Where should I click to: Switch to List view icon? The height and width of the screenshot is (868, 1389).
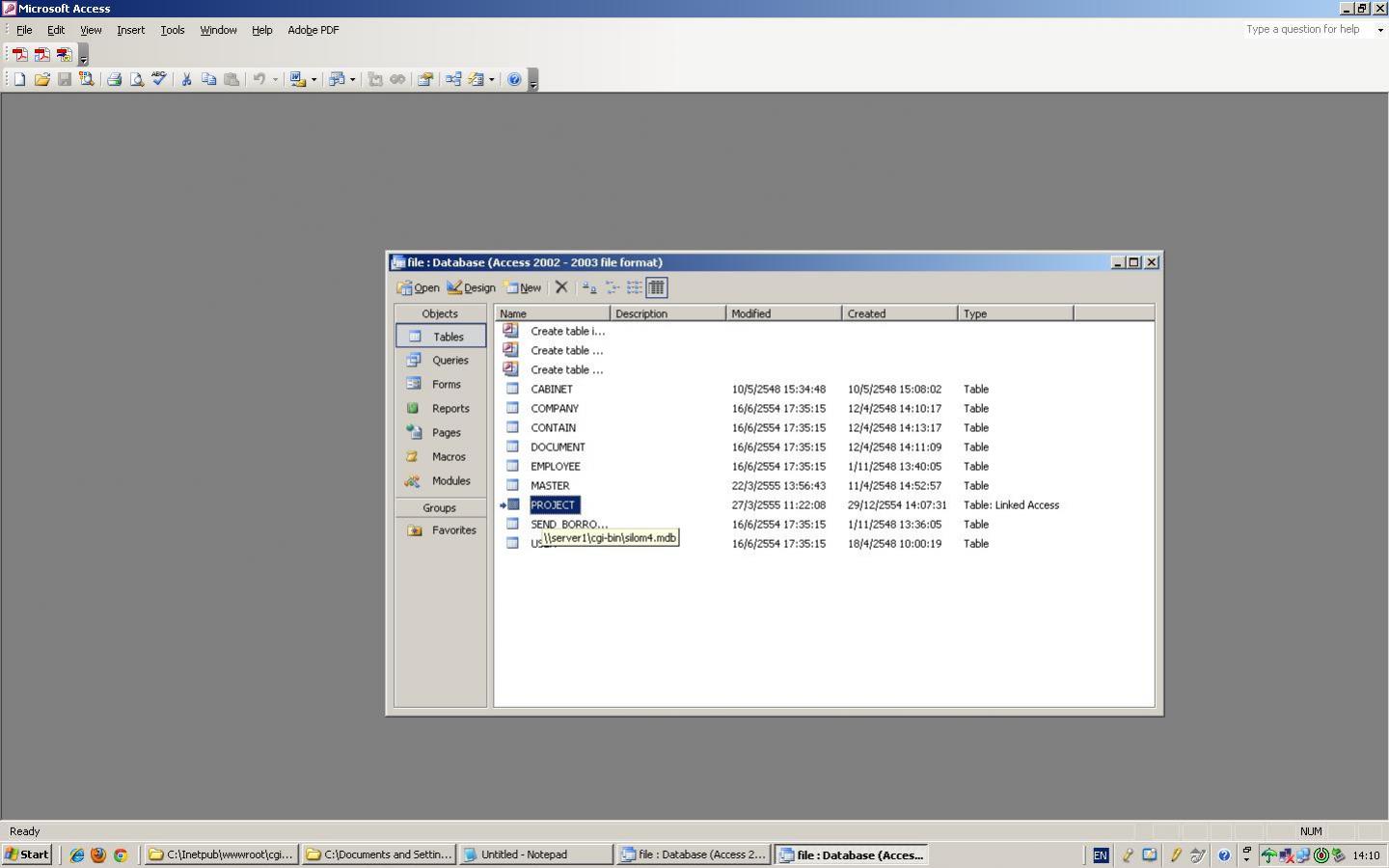tap(634, 287)
